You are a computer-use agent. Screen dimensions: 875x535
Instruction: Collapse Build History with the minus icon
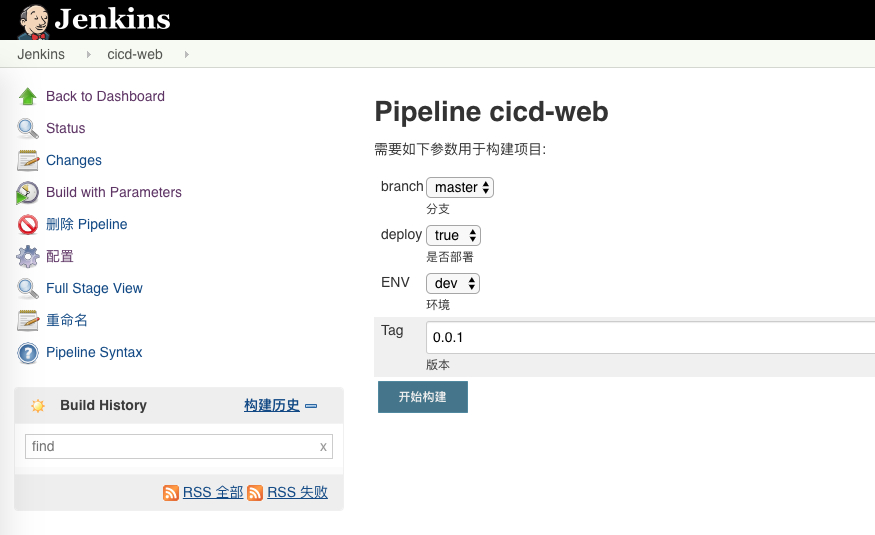311,406
